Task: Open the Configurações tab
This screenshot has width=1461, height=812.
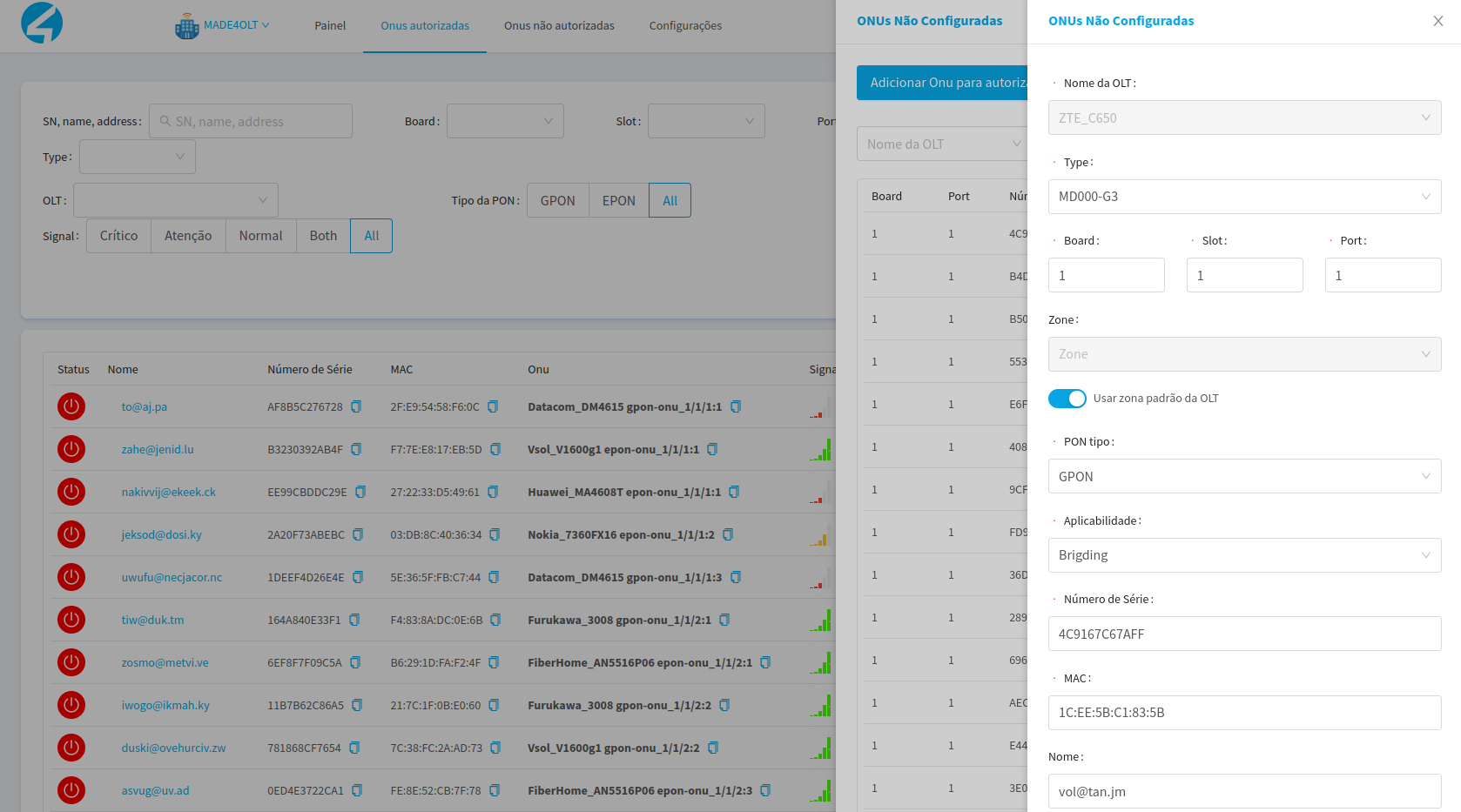Action: pyautogui.click(x=685, y=26)
